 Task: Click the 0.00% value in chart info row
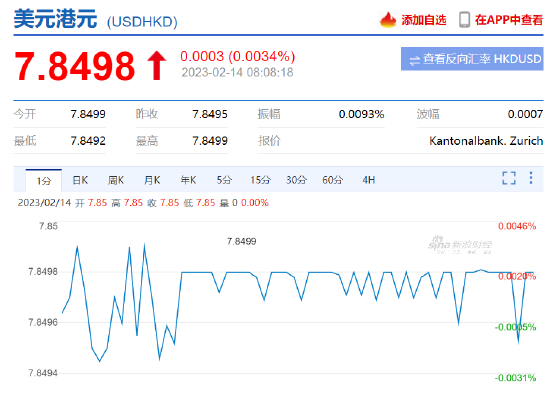tap(255, 203)
